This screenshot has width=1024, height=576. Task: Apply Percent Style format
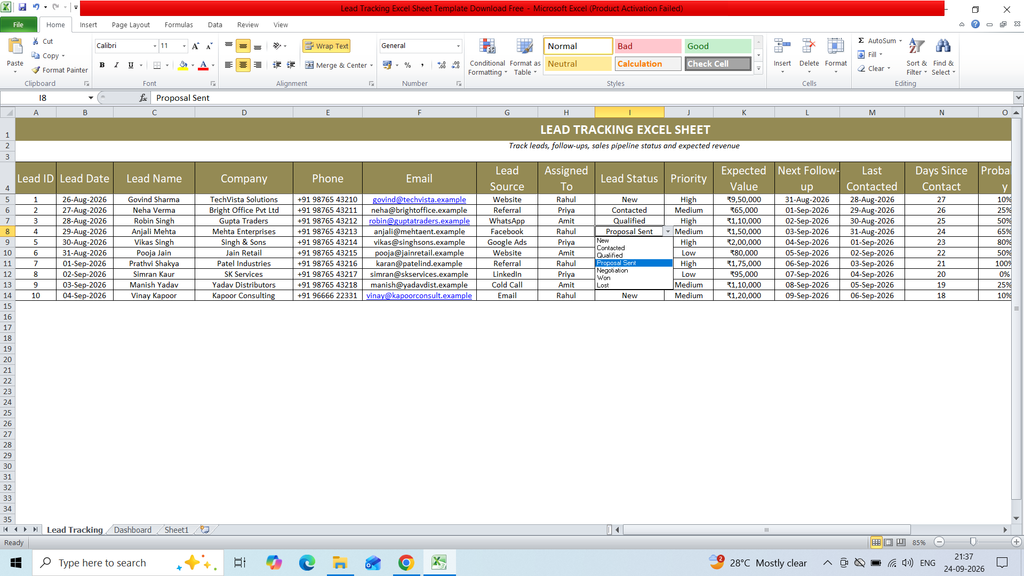point(408,65)
